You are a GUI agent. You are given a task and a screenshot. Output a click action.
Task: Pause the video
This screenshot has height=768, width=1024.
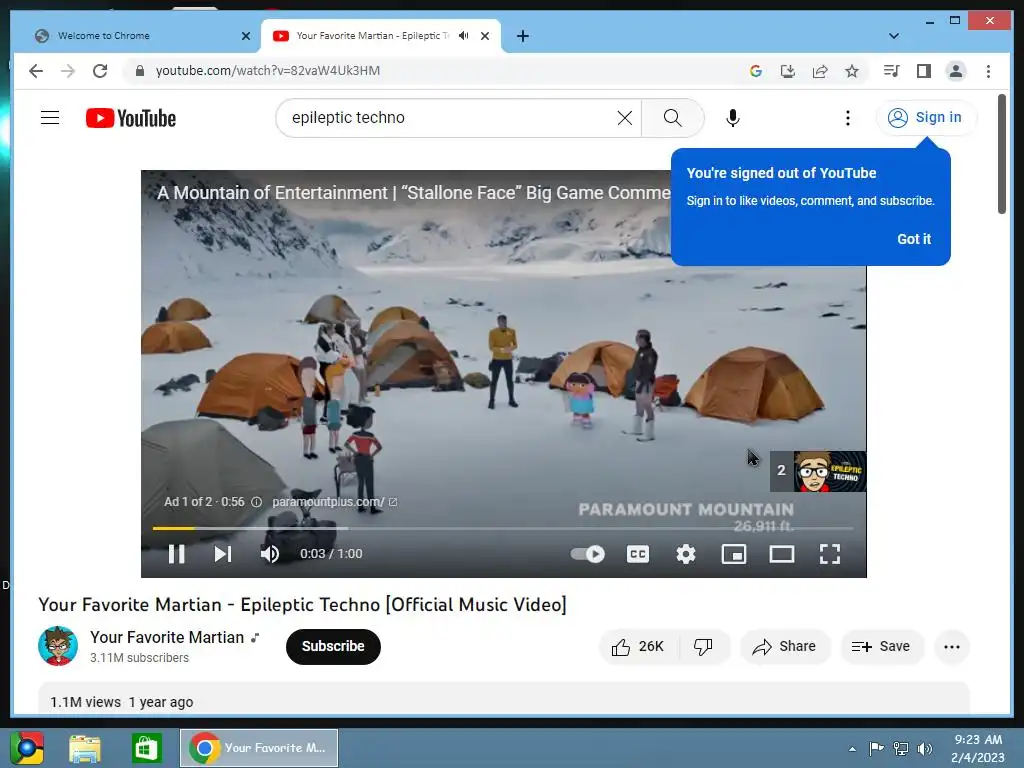pos(177,554)
